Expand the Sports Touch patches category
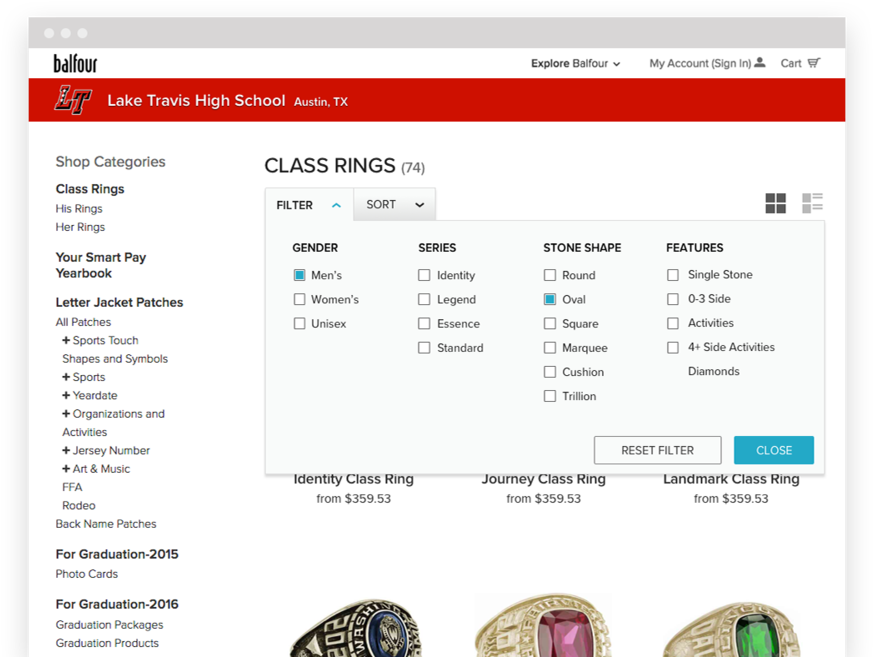873x657 pixels. click(66, 340)
